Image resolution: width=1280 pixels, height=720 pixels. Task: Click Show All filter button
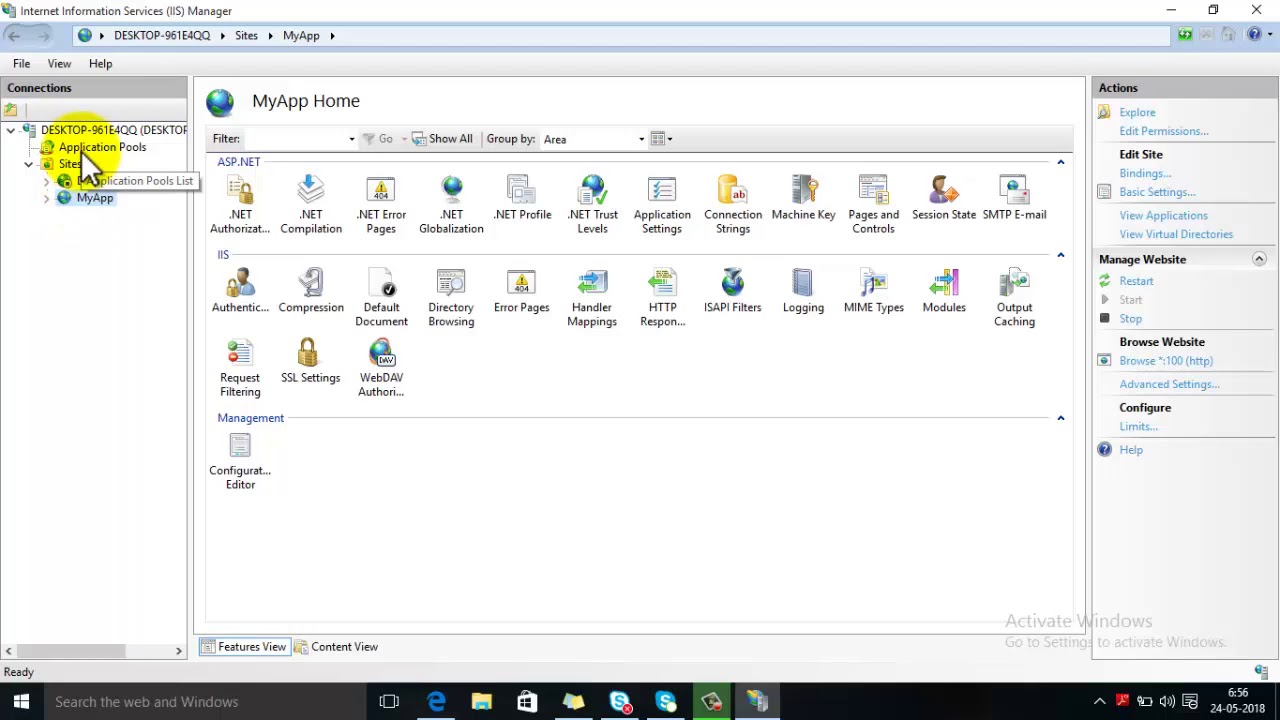[442, 139]
